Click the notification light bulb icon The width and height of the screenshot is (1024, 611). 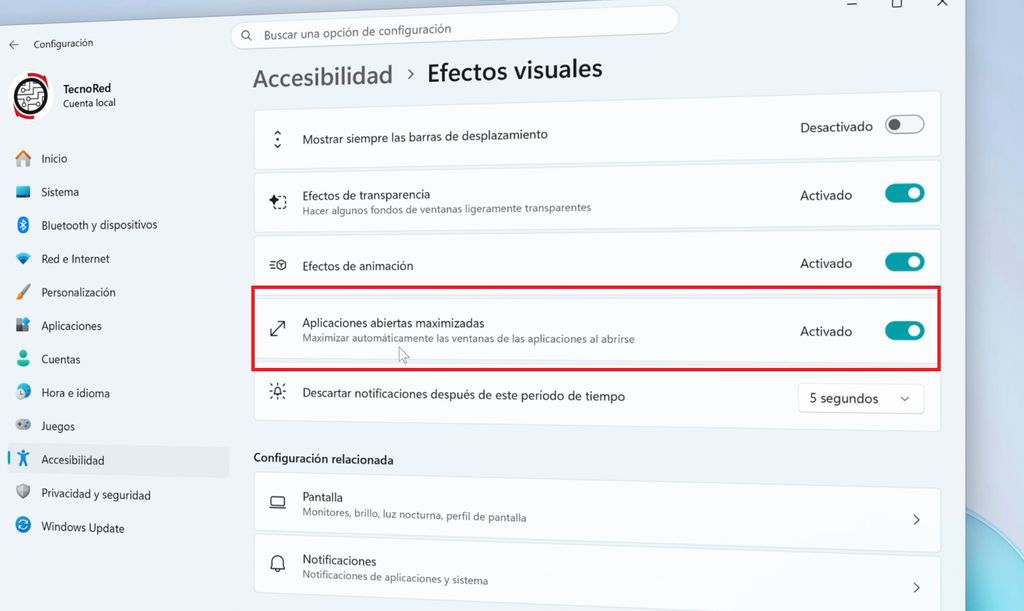pyautogui.click(x=278, y=392)
